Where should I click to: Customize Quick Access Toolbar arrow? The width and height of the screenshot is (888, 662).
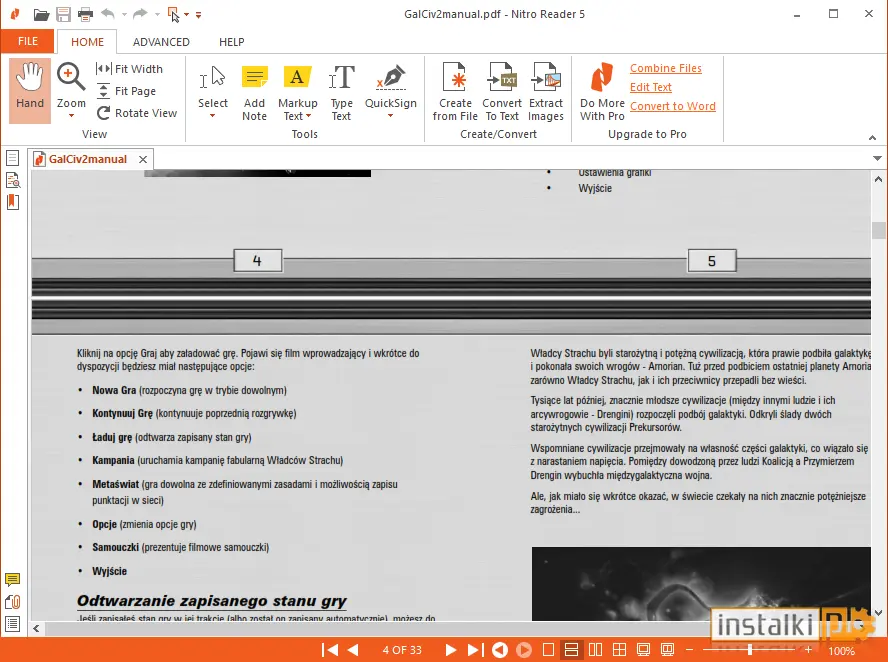coord(198,15)
